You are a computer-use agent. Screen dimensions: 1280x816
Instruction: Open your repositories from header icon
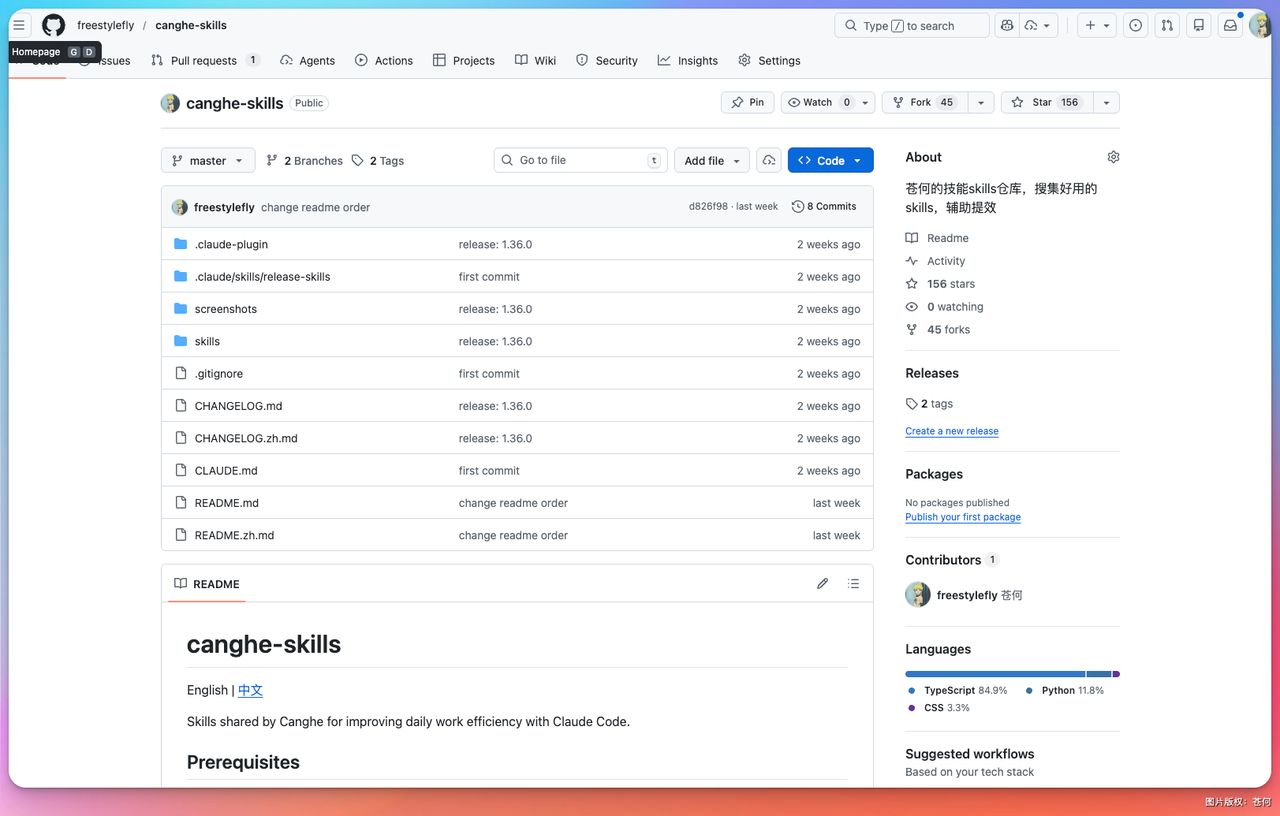[1199, 25]
